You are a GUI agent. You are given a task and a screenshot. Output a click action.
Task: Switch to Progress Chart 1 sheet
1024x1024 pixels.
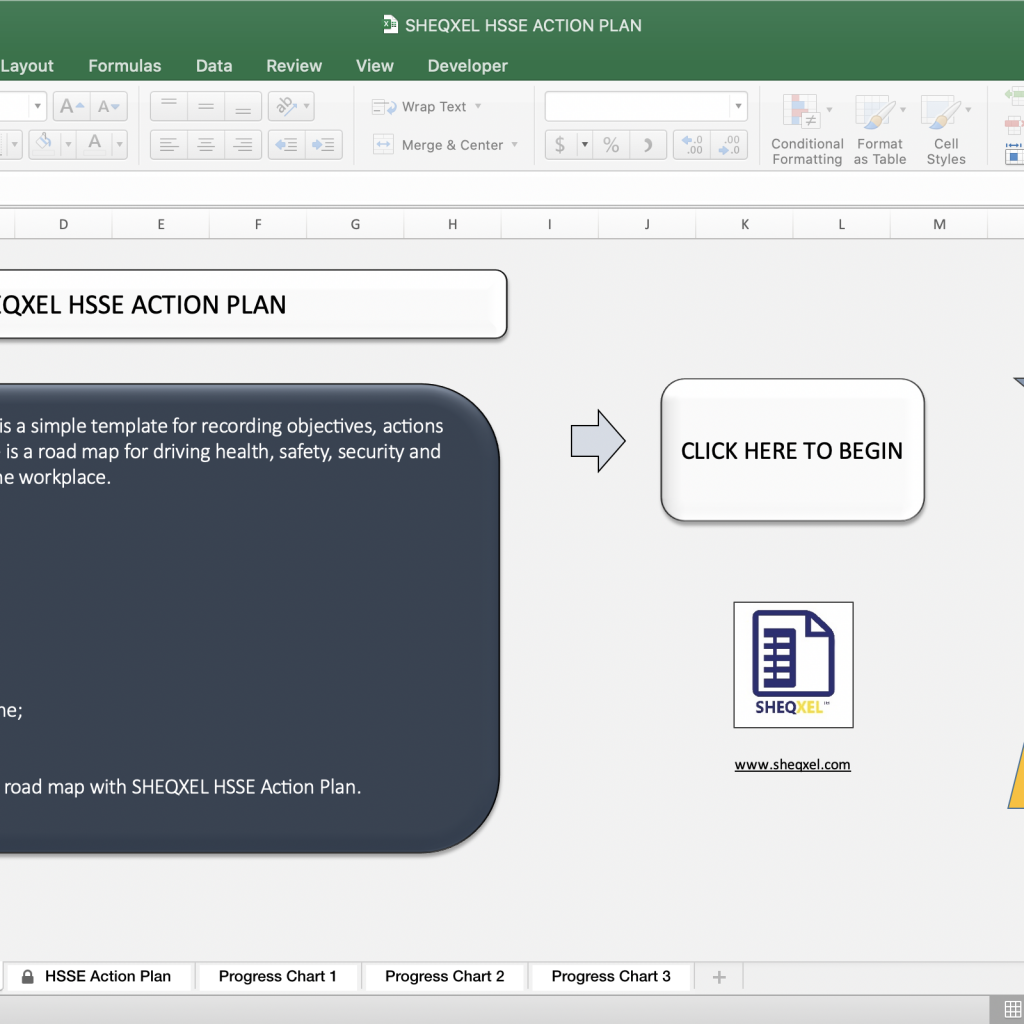(278, 976)
